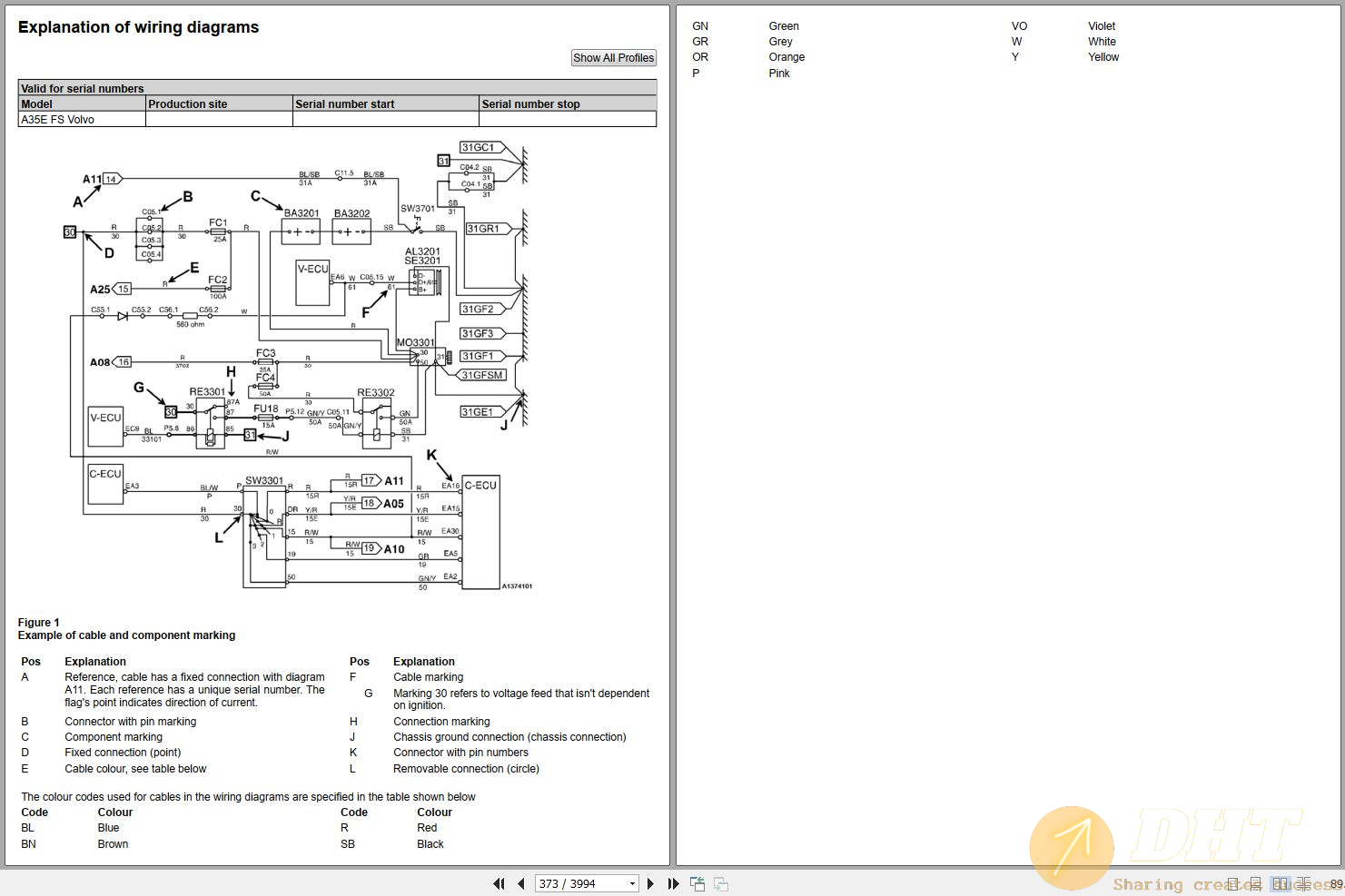Click the 31GR1 ground label in diagram
The image size is (1345, 896).
tap(483, 229)
